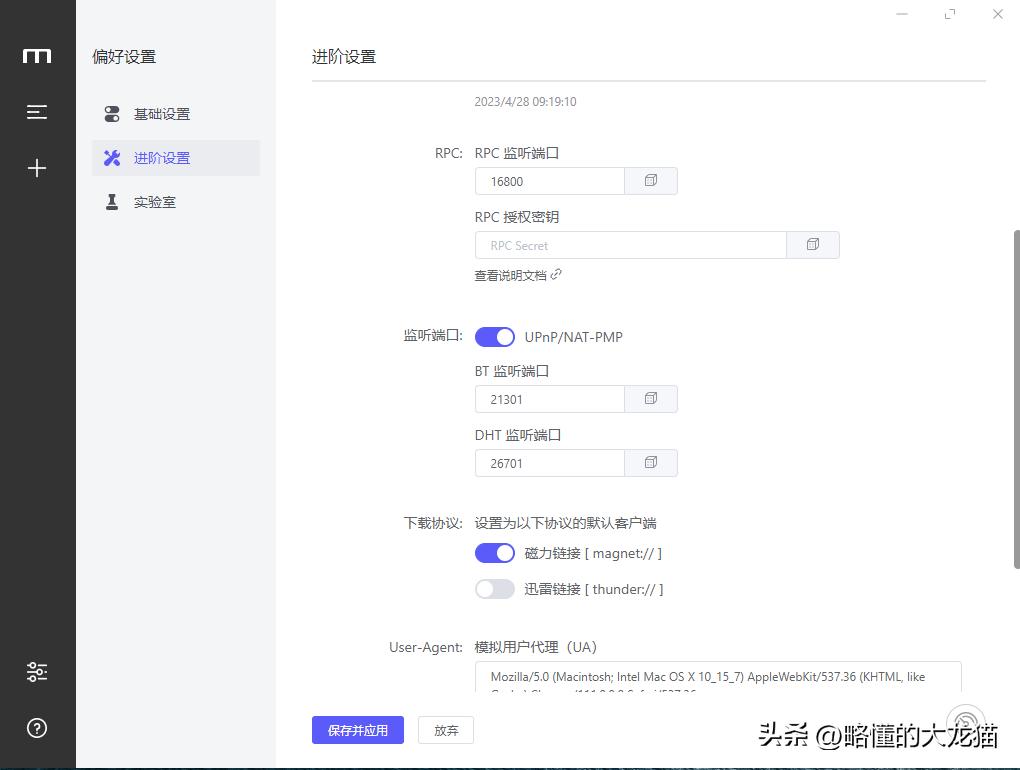Click the dice icon beside BT 监听端口

651,398
